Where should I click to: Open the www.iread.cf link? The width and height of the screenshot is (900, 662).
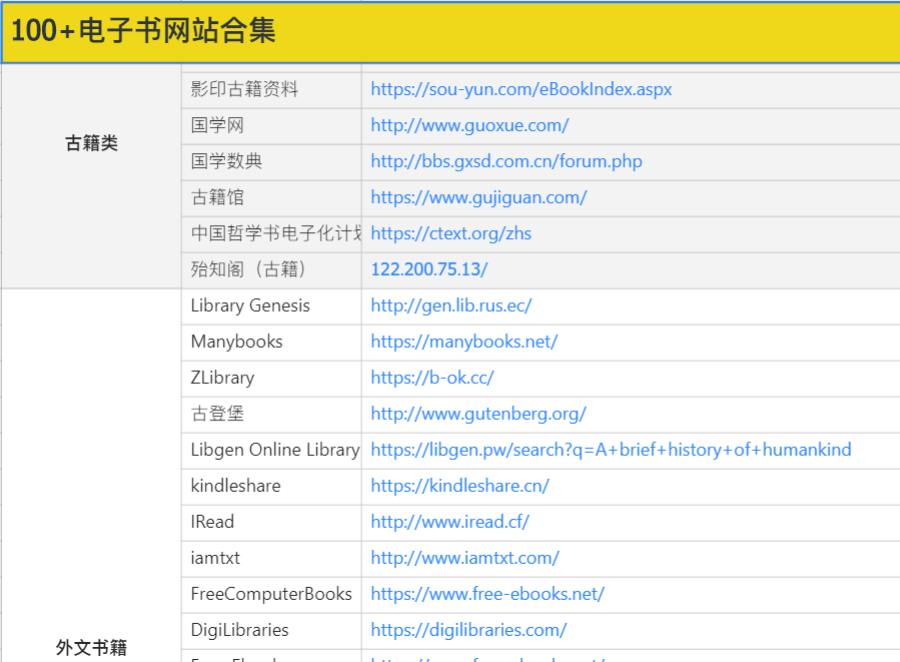[x=450, y=522]
